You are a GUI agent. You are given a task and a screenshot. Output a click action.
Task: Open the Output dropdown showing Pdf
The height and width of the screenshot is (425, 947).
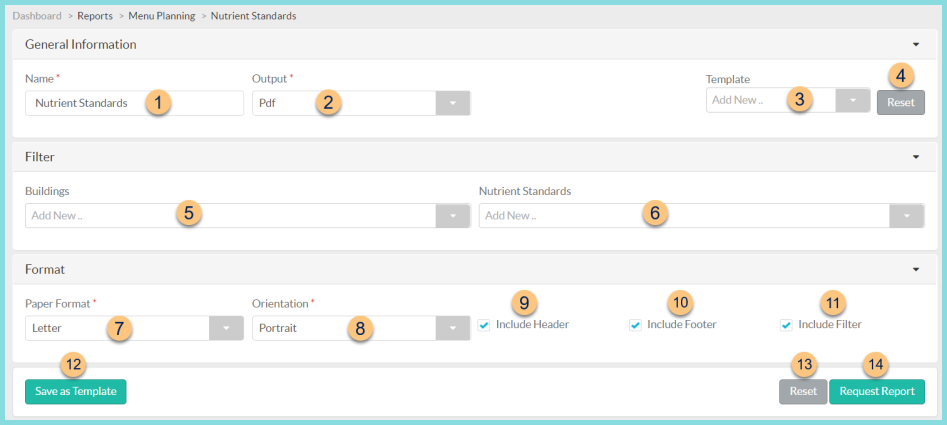tap(361, 103)
